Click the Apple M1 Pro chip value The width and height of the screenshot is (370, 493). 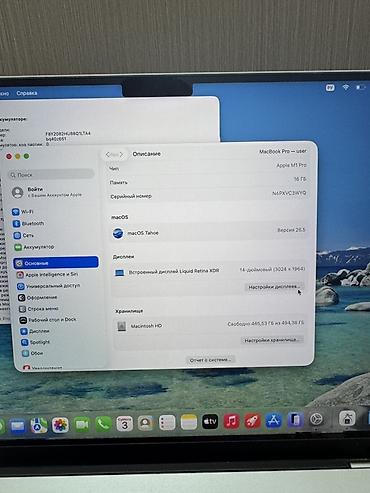(x=291, y=165)
